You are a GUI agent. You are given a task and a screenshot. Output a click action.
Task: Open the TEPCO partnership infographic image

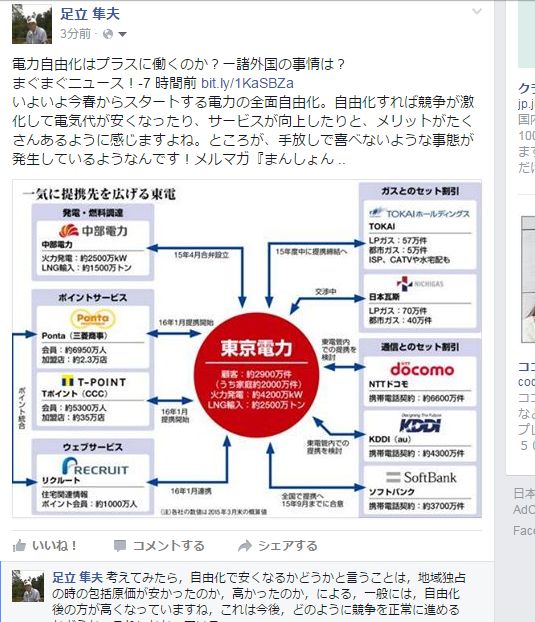click(x=247, y=349)
